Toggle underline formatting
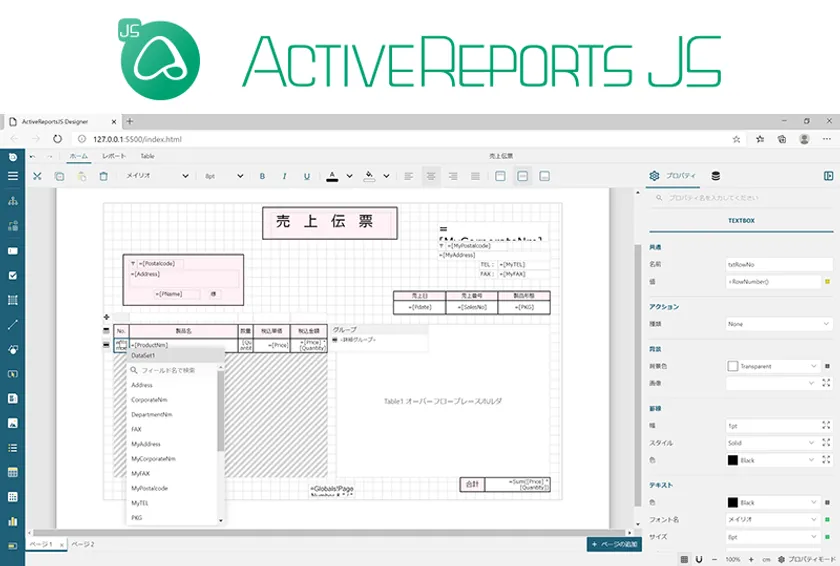 coord(307,176)
